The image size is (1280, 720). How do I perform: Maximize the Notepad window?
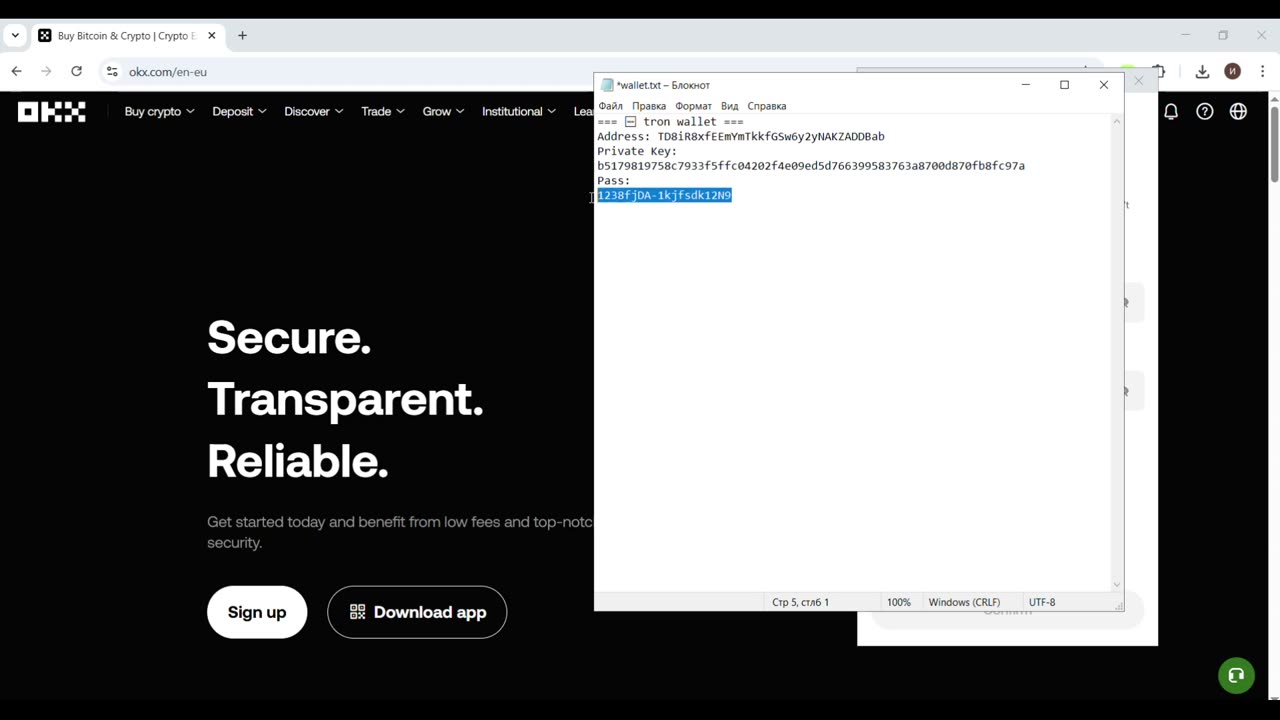tap(1064, 85)
